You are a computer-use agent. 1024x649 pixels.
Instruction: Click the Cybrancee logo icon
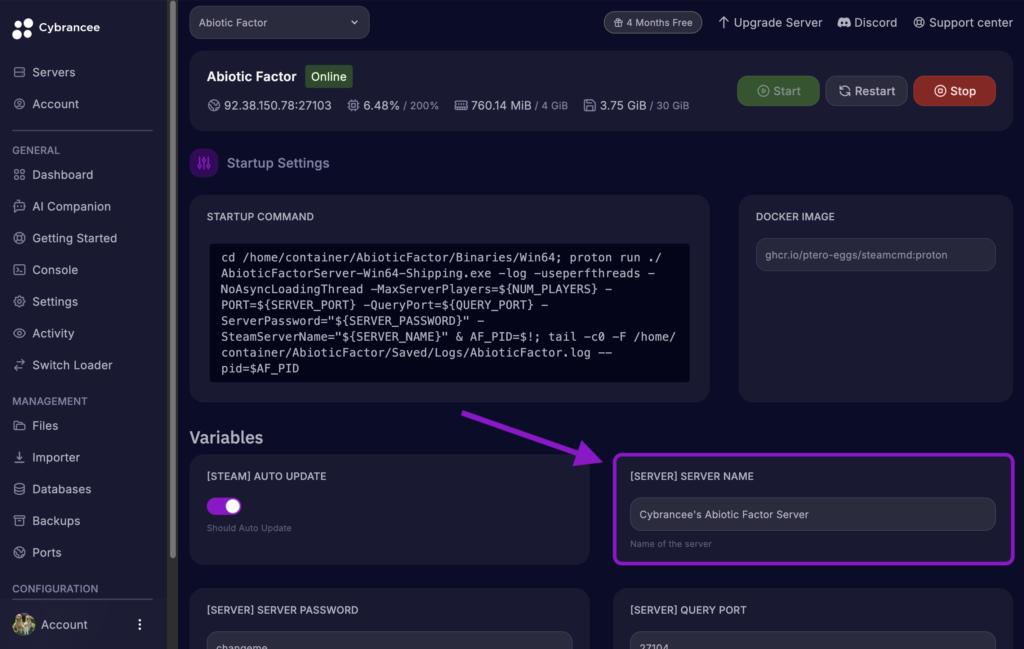pos(22,28)
